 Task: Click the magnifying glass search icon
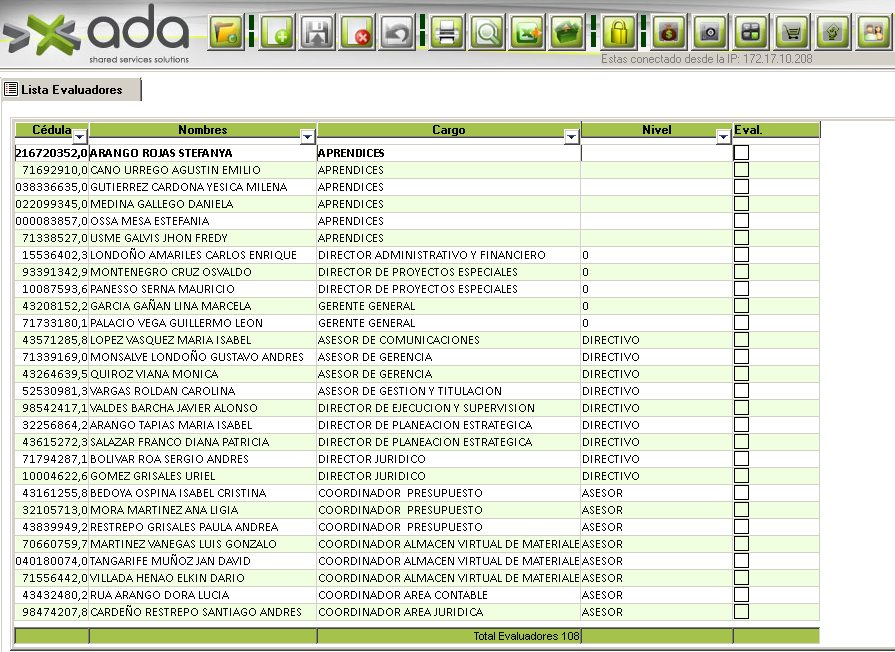pyautogui.click(x=487, y=33)
